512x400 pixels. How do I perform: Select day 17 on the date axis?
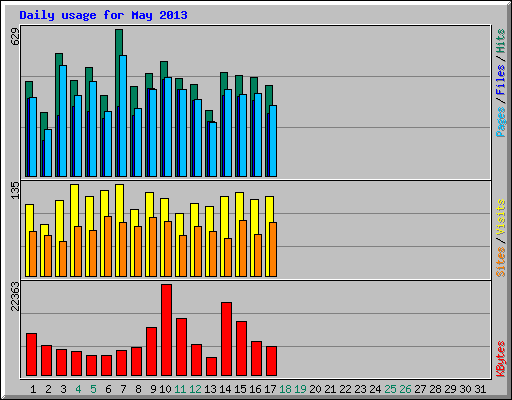(270, 389)
